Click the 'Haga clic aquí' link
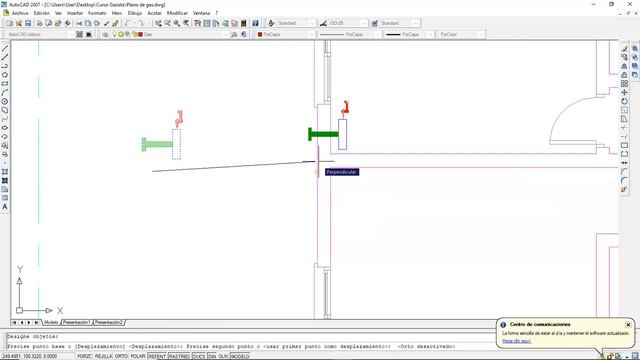This screenshot has height=360, width=640. (x=516, y=341)
